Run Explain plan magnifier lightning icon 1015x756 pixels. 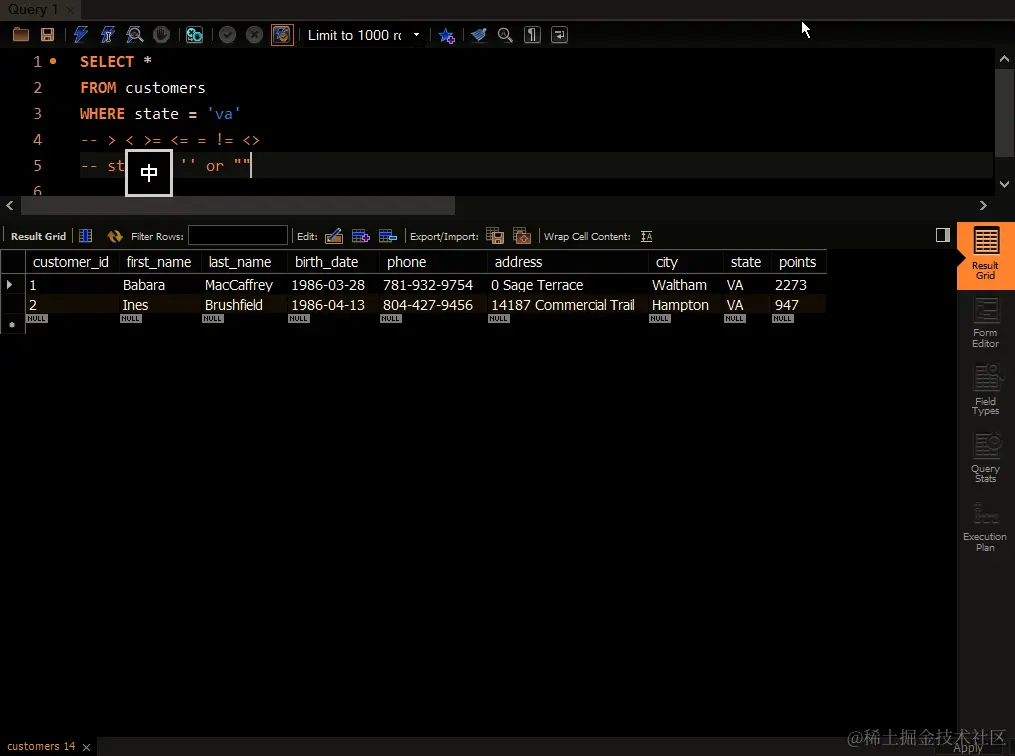(135, 35)
